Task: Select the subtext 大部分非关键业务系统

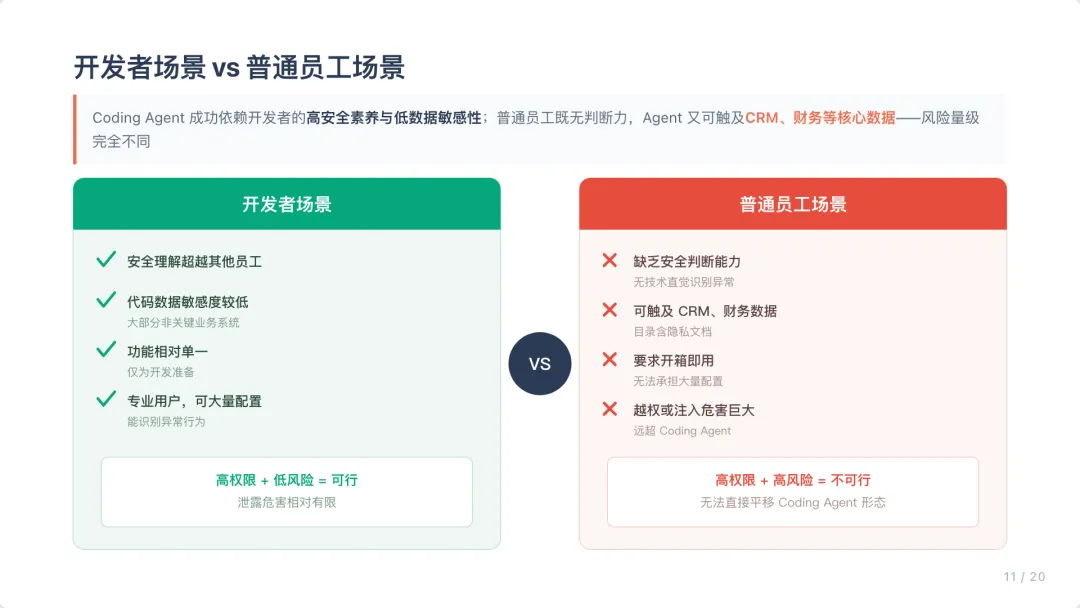Action: [x=183, y=322]
